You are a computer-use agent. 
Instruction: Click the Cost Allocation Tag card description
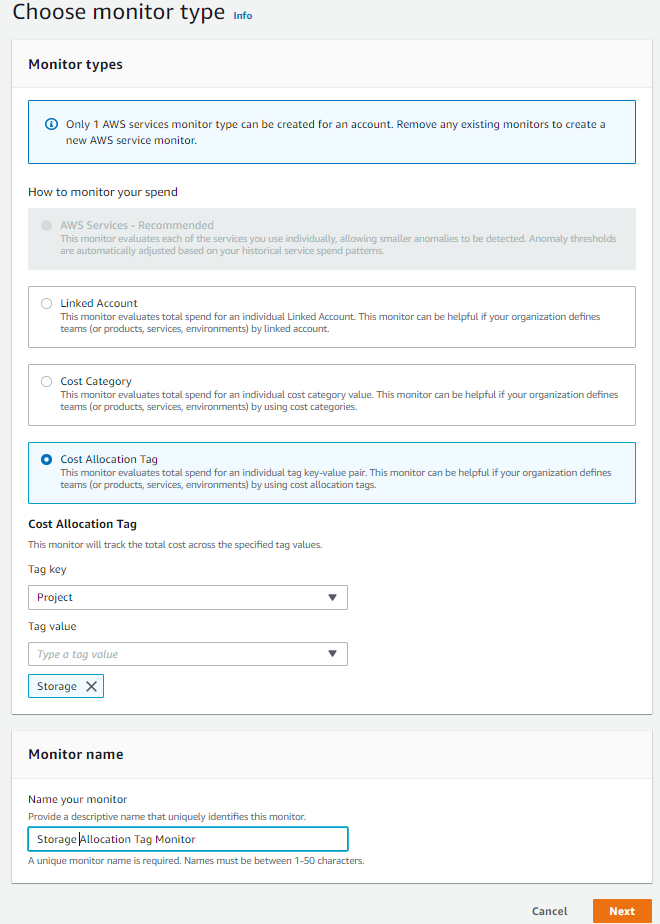(330, 478)
